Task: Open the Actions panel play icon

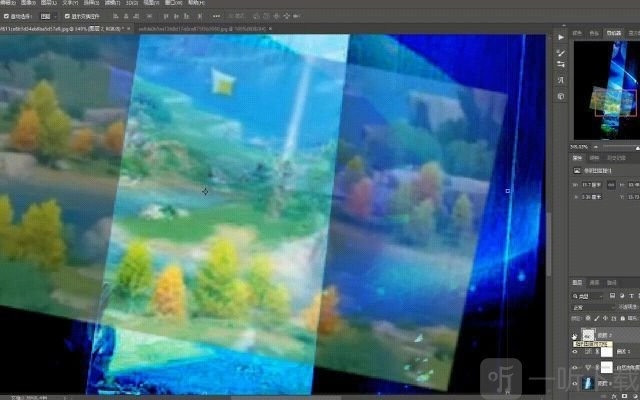Action: [x=561, y=35]
